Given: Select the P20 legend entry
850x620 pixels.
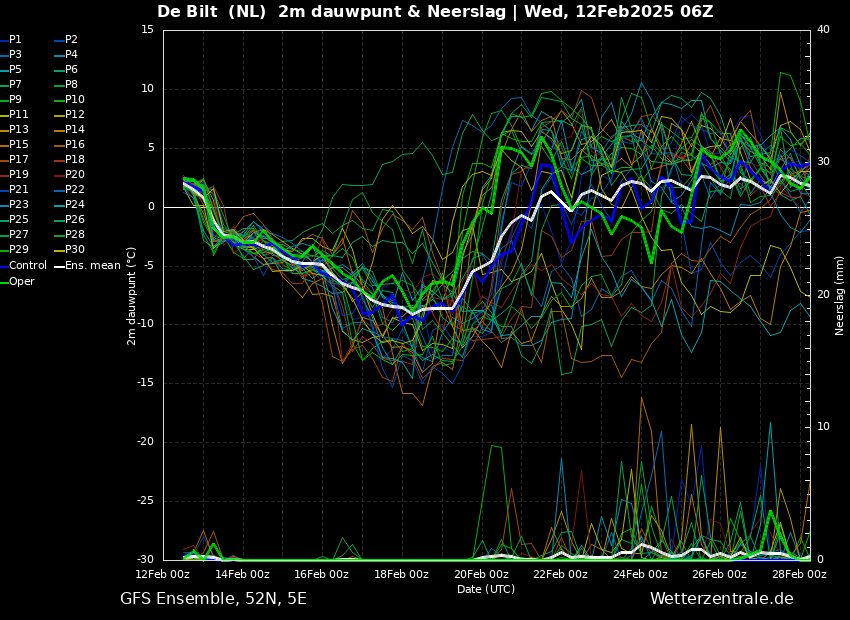Looking at the screenshot, I should [x=69, y=175].
